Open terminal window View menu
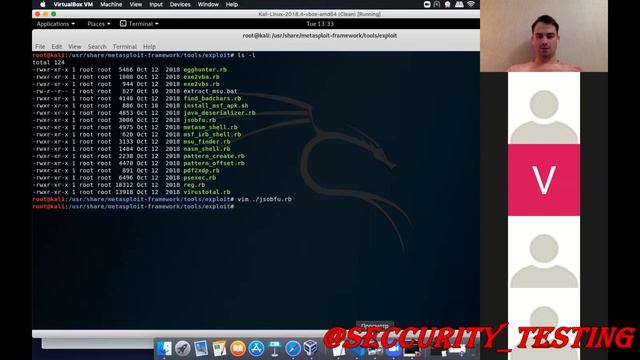Image resolution: width=640 pixels, height=360 pixels. click(75, 47)
